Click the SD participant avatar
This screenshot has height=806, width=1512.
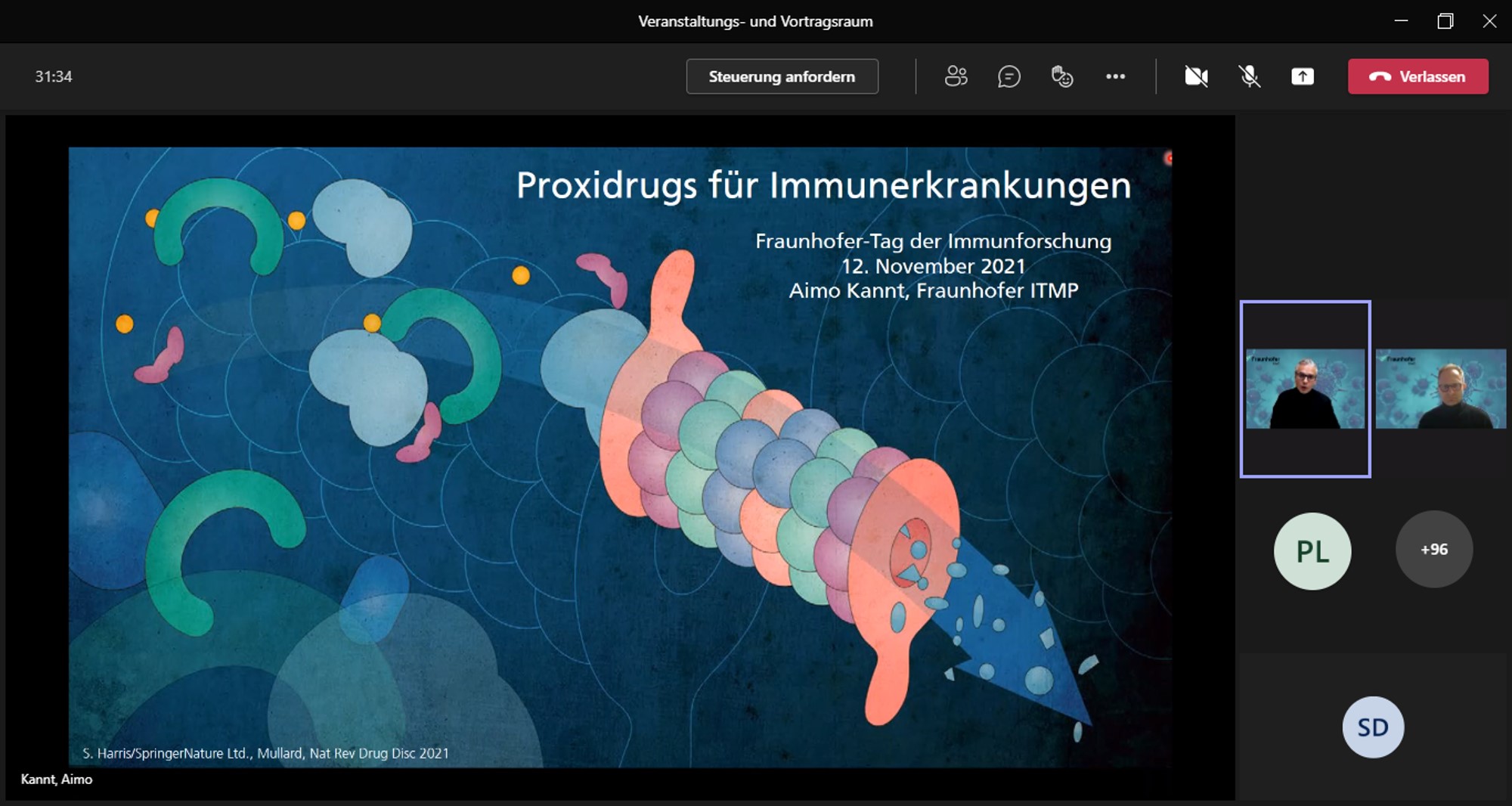1373,727
